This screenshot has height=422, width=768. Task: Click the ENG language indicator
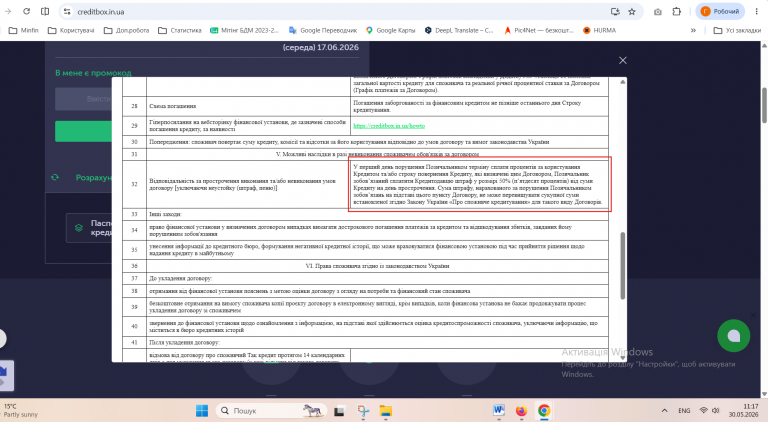[684, 411]
